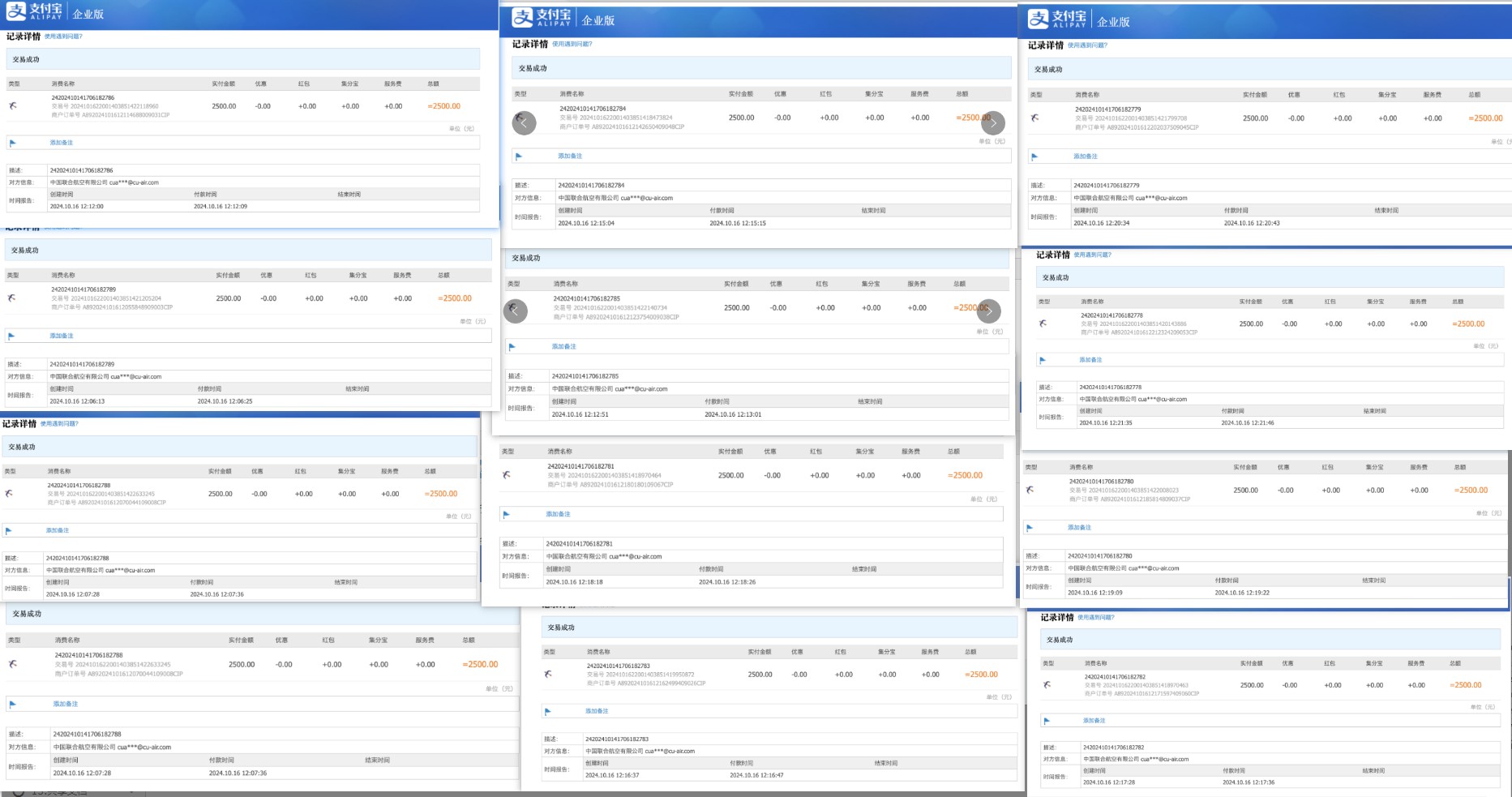The image size is (1512, 797).
Task: Click 添加备注 for record 24202410141706182789
Action: pos(62,336)
